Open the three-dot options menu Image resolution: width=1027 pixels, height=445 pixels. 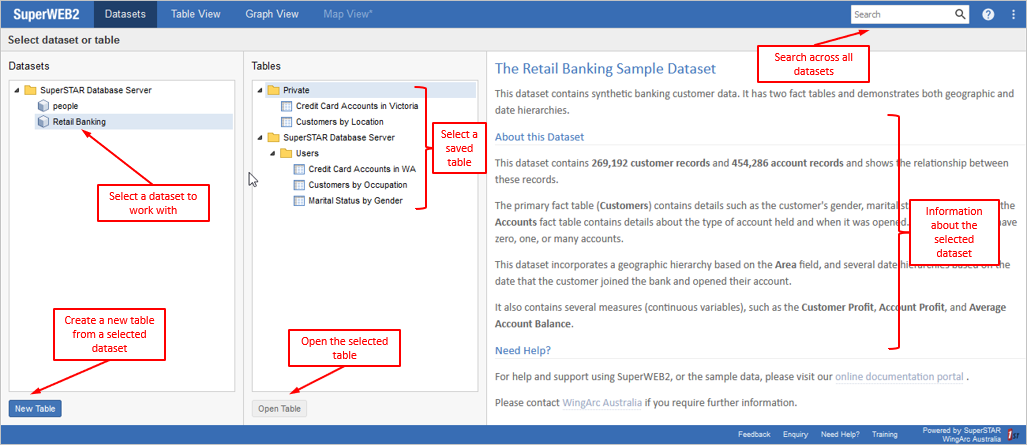tap(1012, 15)
